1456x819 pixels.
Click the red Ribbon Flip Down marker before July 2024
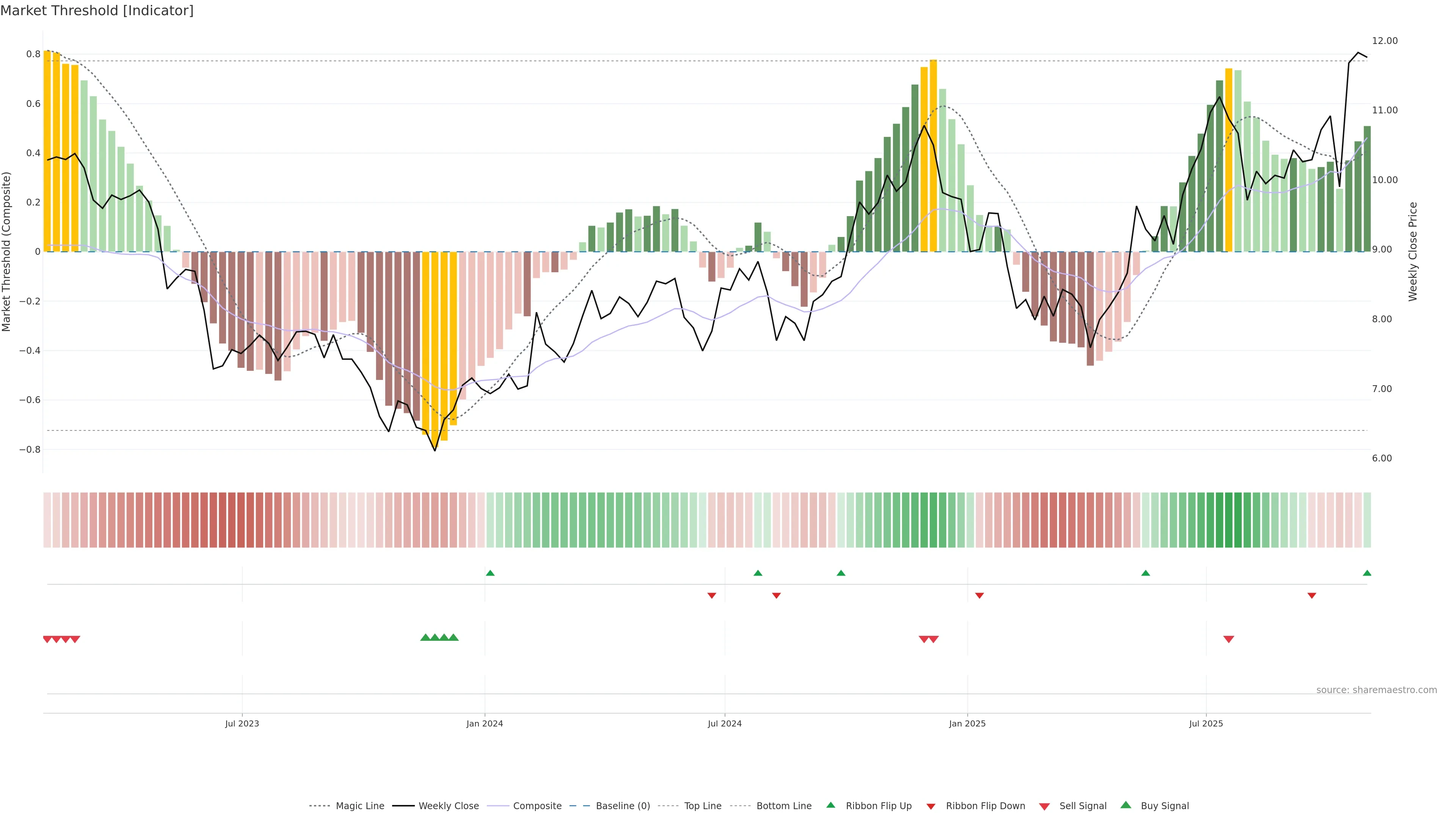click(712, 596)
